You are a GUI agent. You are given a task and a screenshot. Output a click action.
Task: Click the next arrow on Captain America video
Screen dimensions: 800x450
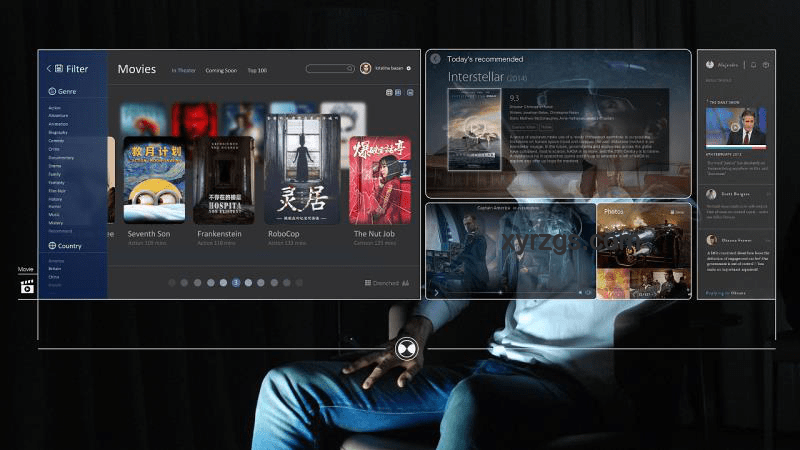point(437,292)
